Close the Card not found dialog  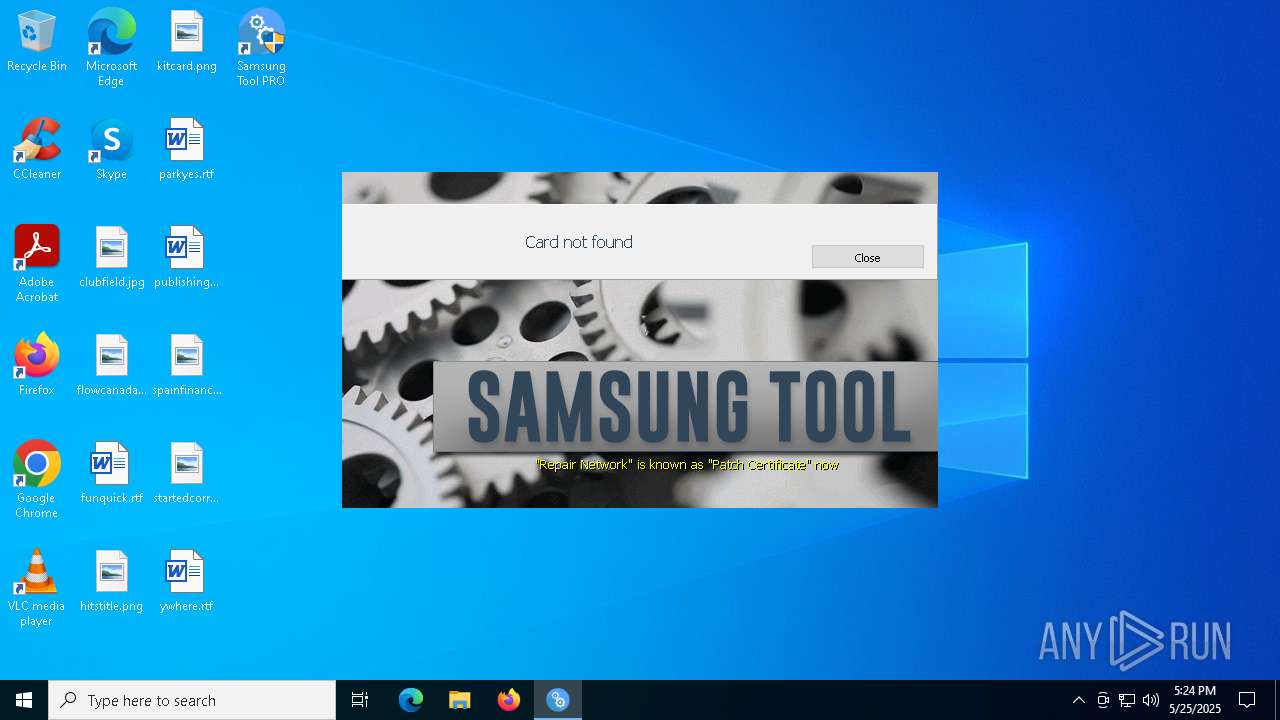click(867, 257)
